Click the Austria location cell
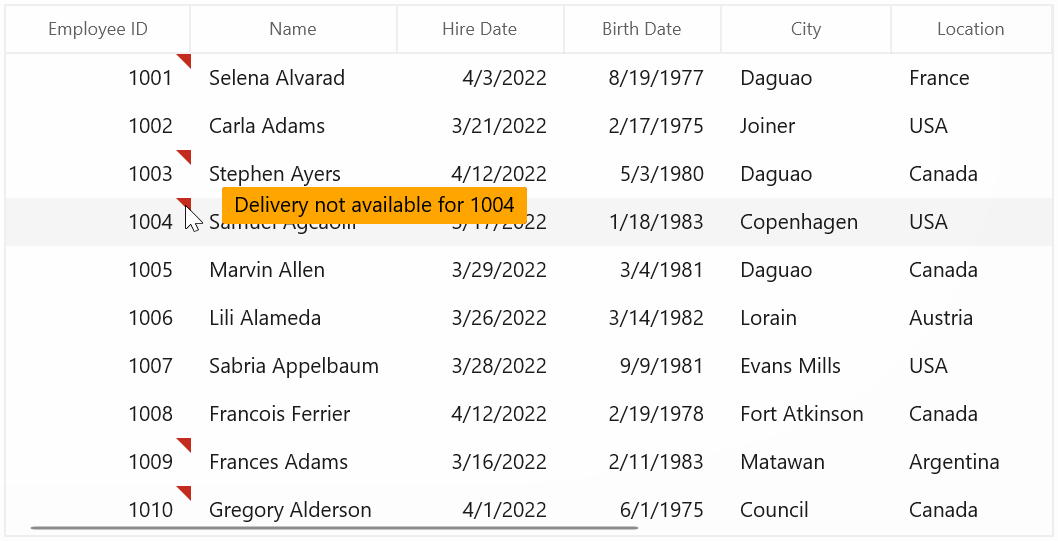 pos(971,318)
